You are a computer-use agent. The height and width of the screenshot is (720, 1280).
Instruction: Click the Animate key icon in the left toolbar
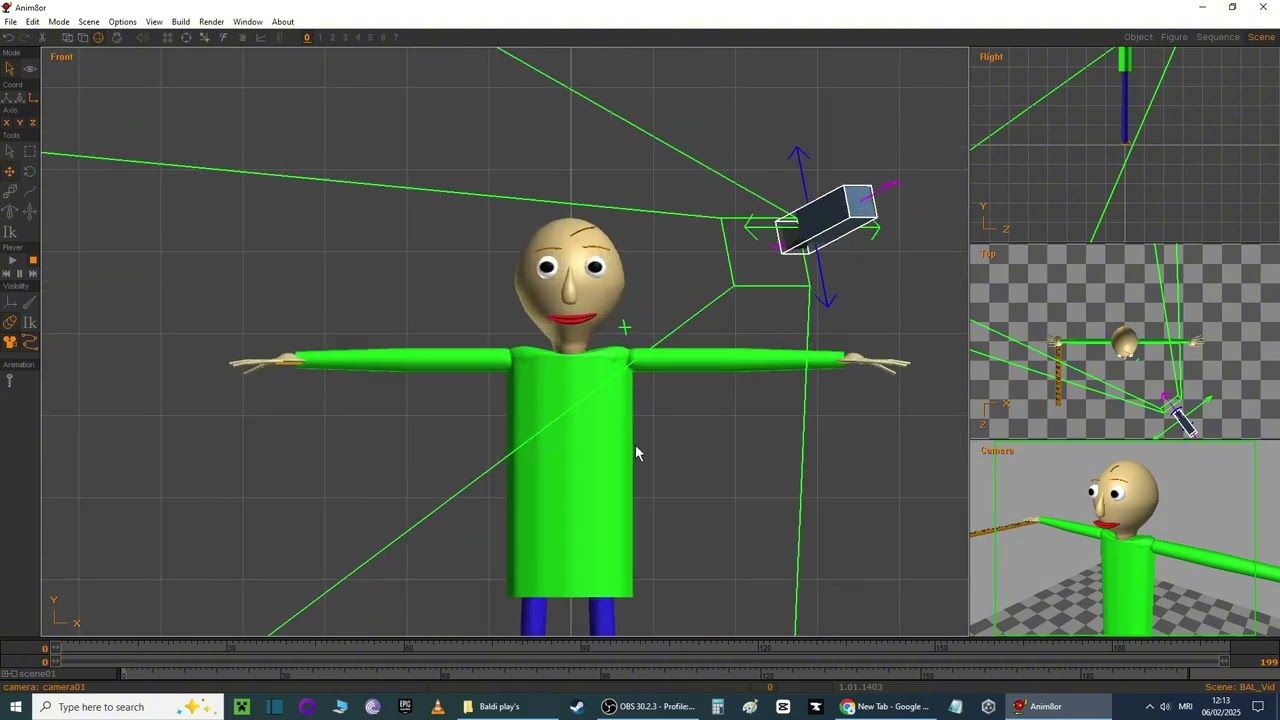(9, 380)
